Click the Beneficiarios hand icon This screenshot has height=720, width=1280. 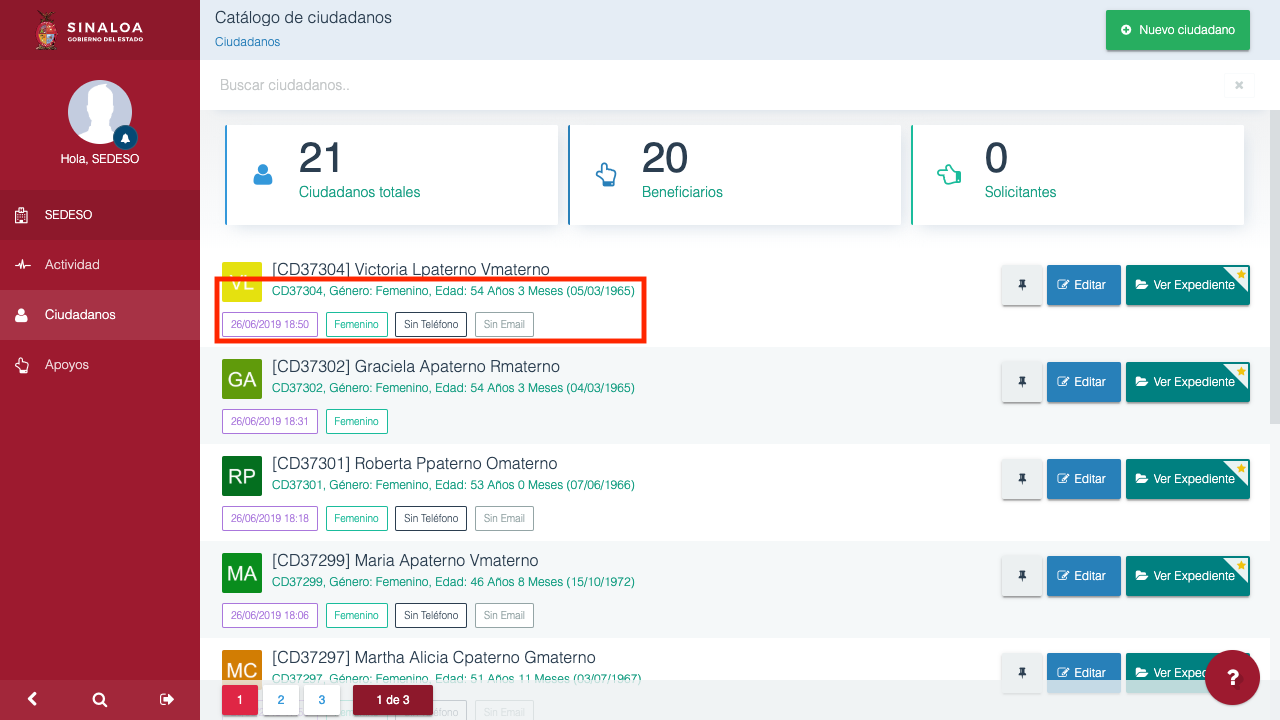tap(606, 175)
